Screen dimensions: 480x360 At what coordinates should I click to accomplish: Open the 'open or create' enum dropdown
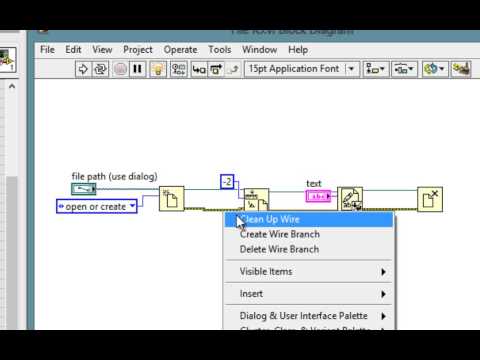click(x=97, y=207)
